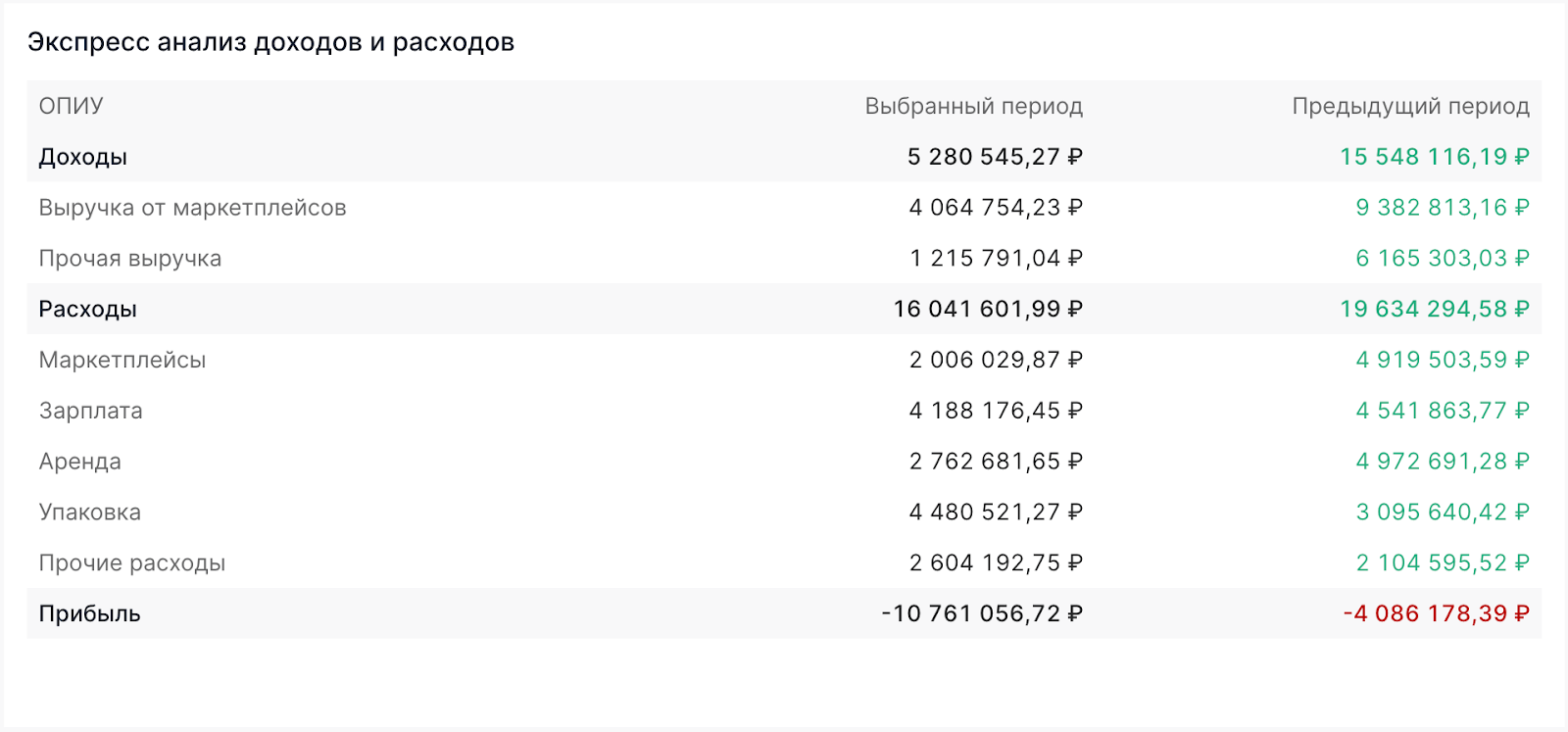Select the Аренда row label
This screenshot has height=732, width=1568.
pyautogui.click(x=79, y=462)
